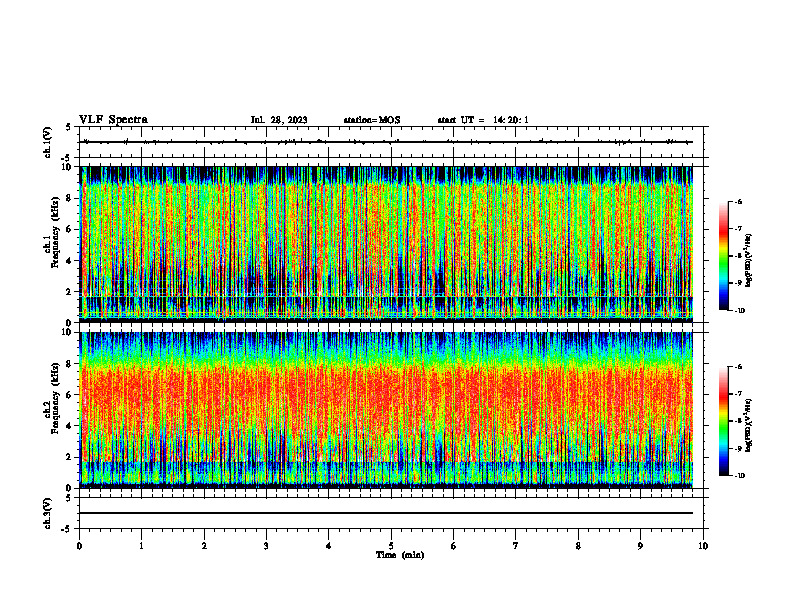The height and width of the screenshot is (612, 792).
Task: Click the "2" kHz tick on ch.2 frequency axis
Action: pos(69,457)
